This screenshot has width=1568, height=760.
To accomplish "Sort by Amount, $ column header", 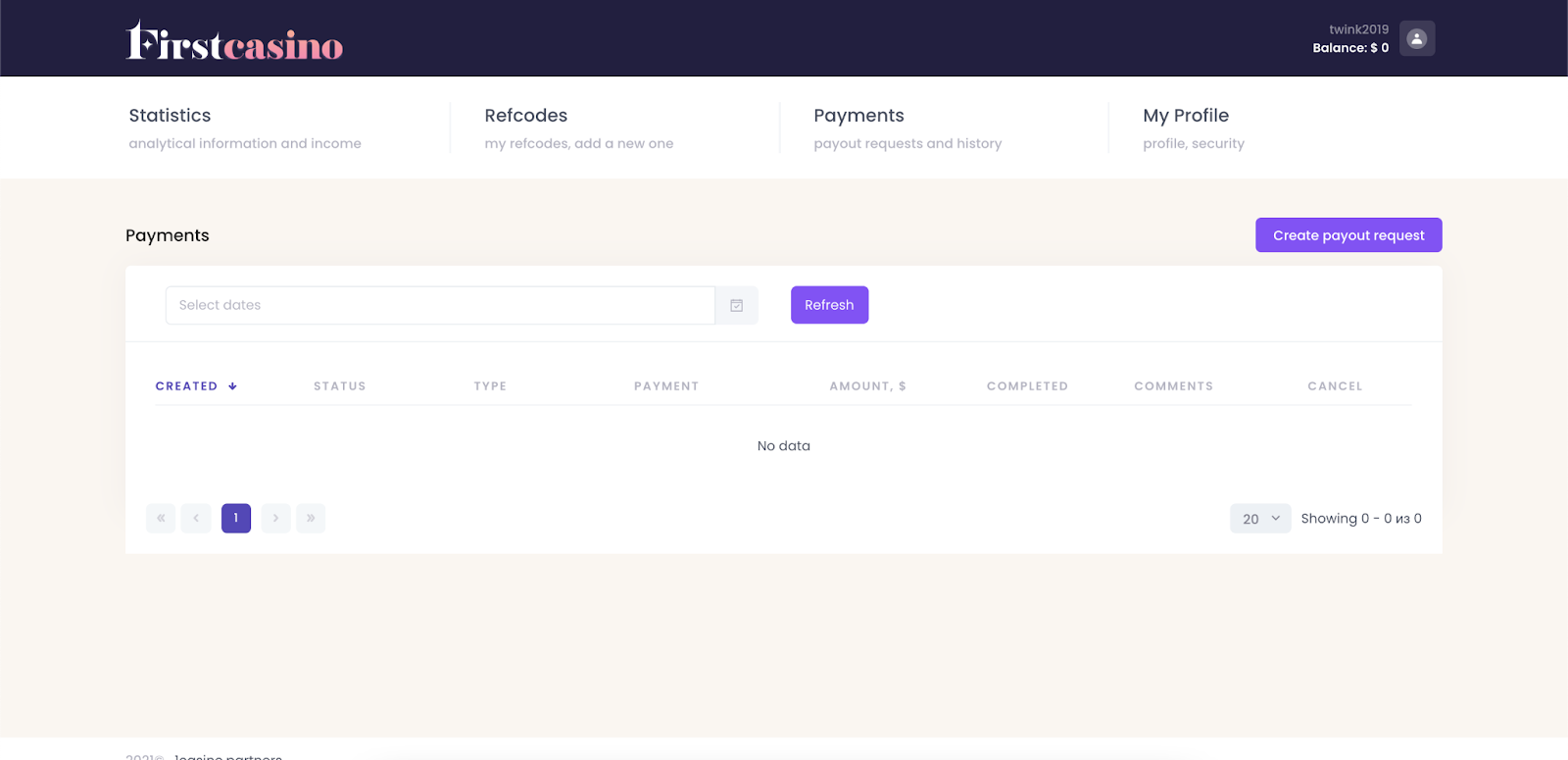I will pos(867,386).
